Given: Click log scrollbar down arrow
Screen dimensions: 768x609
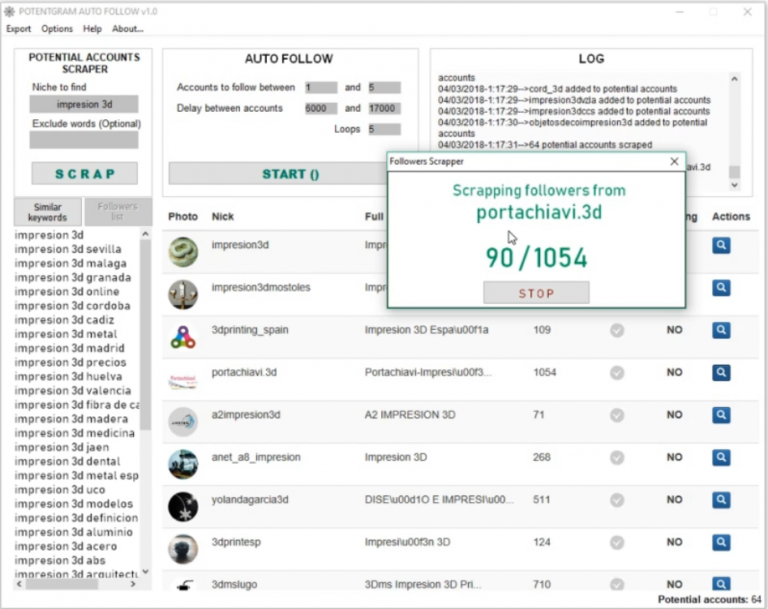Looking at the screenshot, I should point(734,185).
